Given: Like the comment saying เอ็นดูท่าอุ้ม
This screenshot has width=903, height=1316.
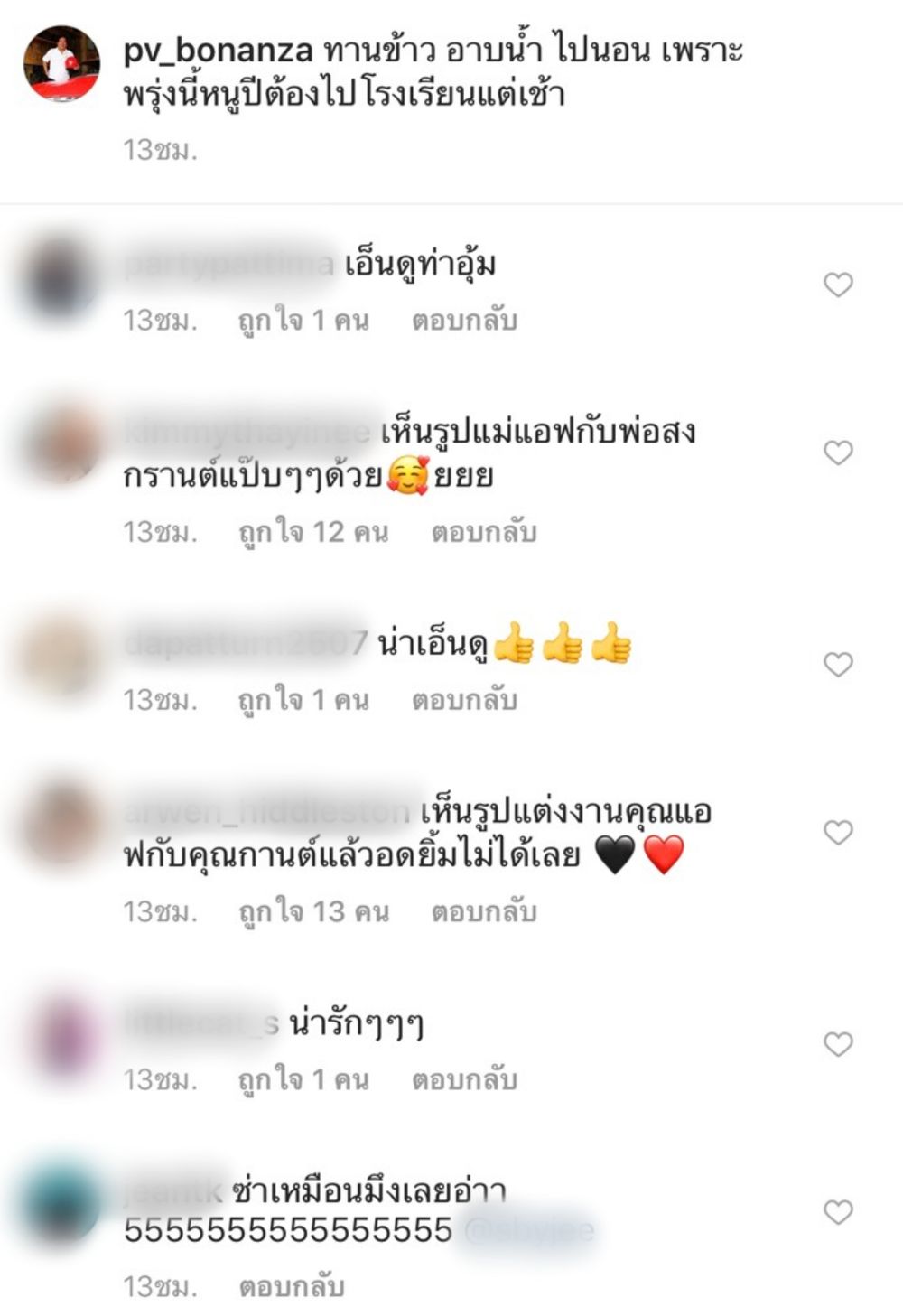Looking at the screenshot, I should (x=838, y=285).
